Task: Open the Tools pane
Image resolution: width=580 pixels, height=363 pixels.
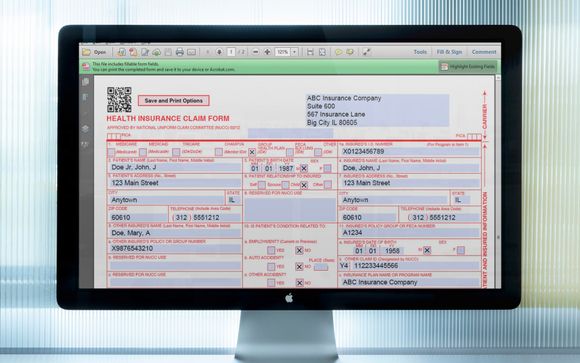Action: pyautogui.click(x=420, y=52)
